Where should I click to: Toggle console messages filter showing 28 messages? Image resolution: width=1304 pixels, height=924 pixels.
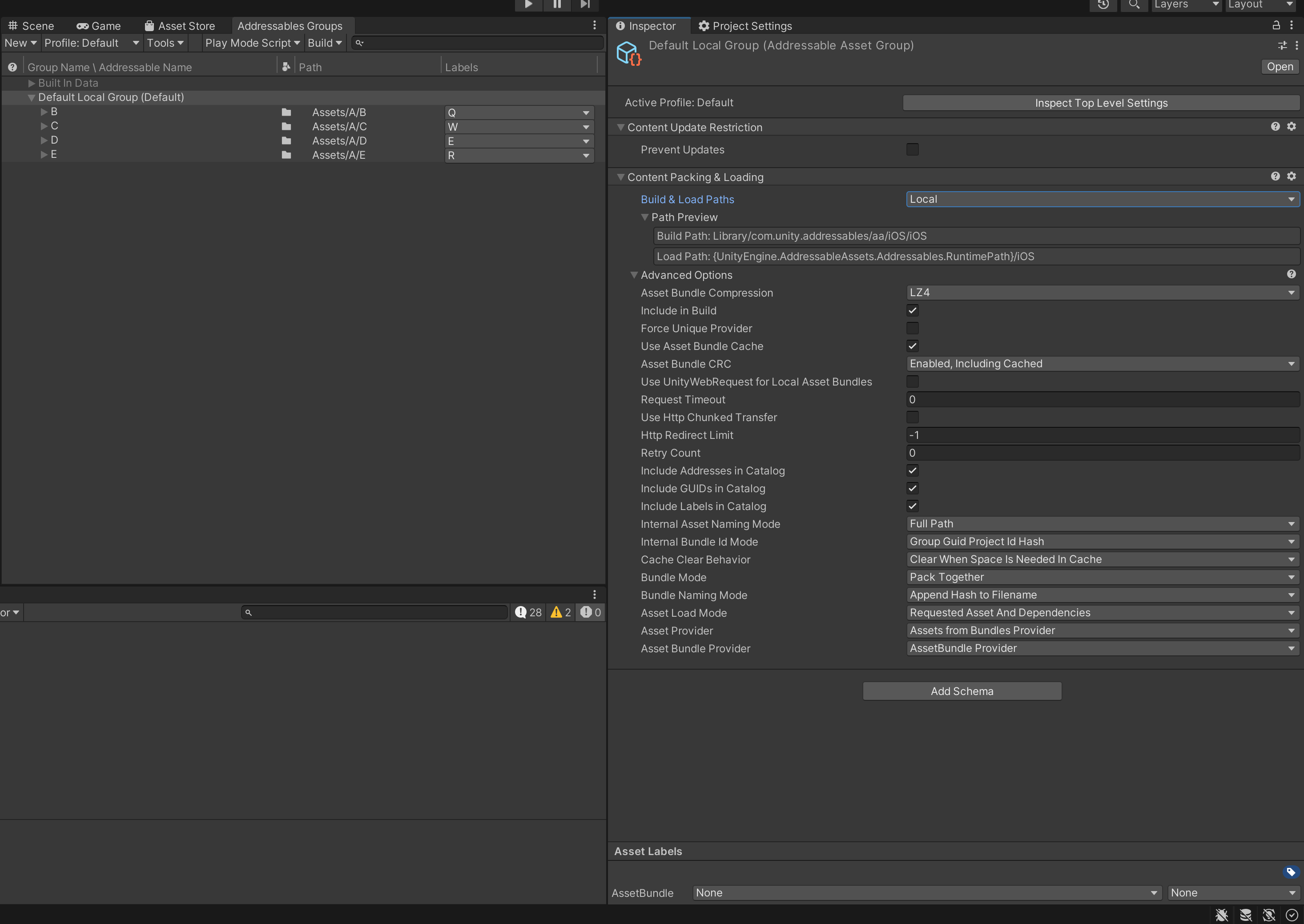click(528, 612)
